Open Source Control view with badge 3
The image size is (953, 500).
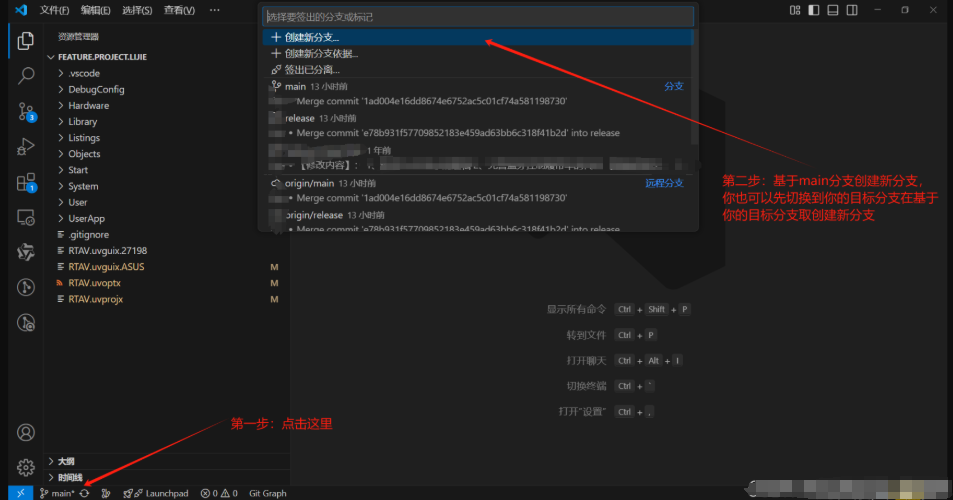point(27,112)
